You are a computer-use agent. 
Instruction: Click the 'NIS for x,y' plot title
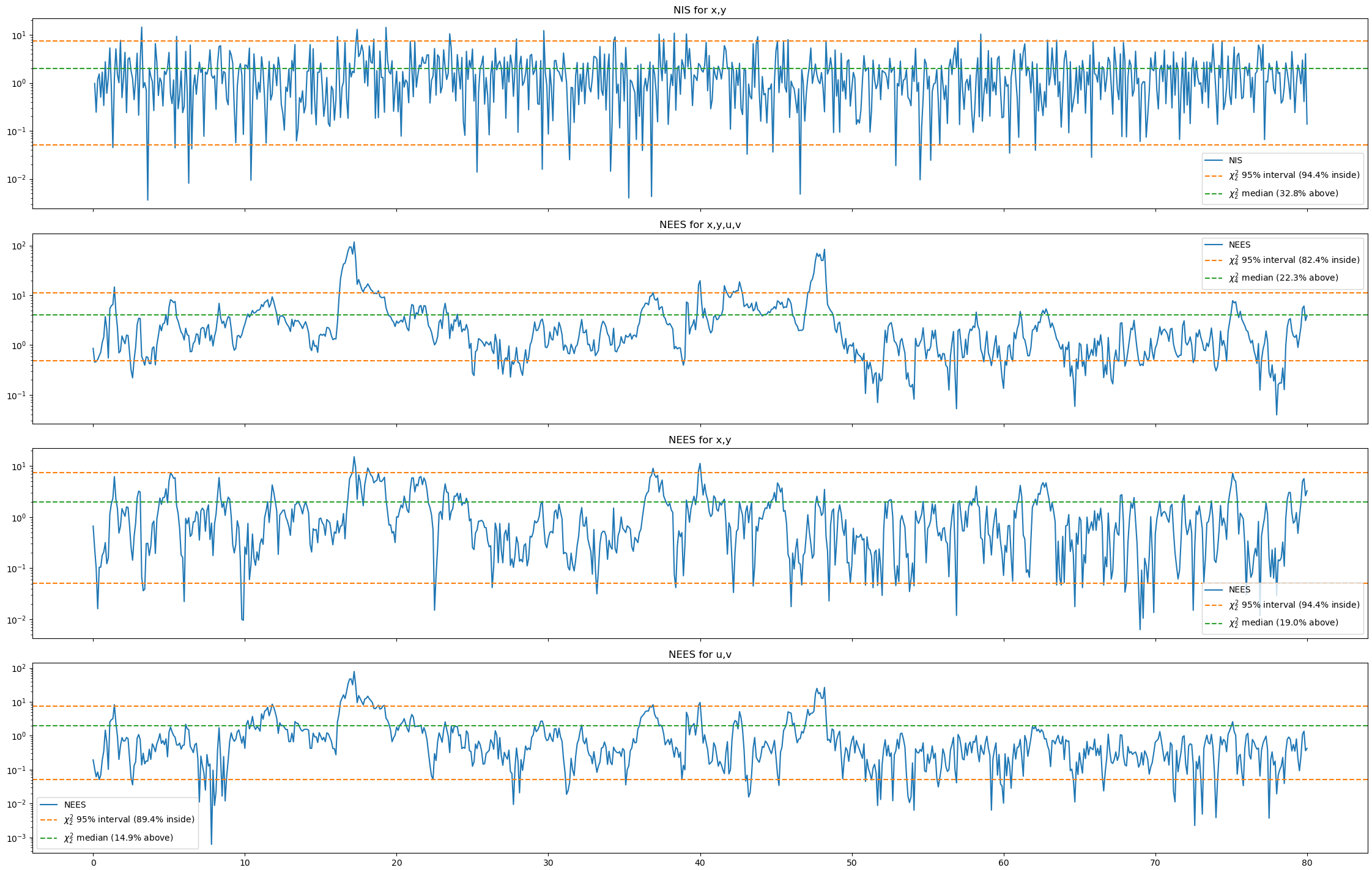pos(700,10)
